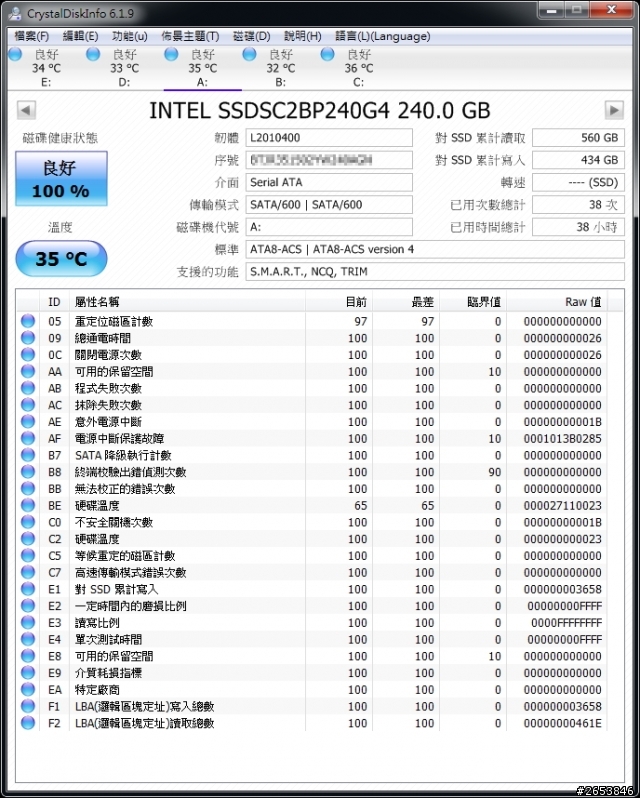This screenshot has width=640, height=799.
Task: Click status icon for attribute B8 終端校驗出錯偵測次數
Action: [28, 472]
